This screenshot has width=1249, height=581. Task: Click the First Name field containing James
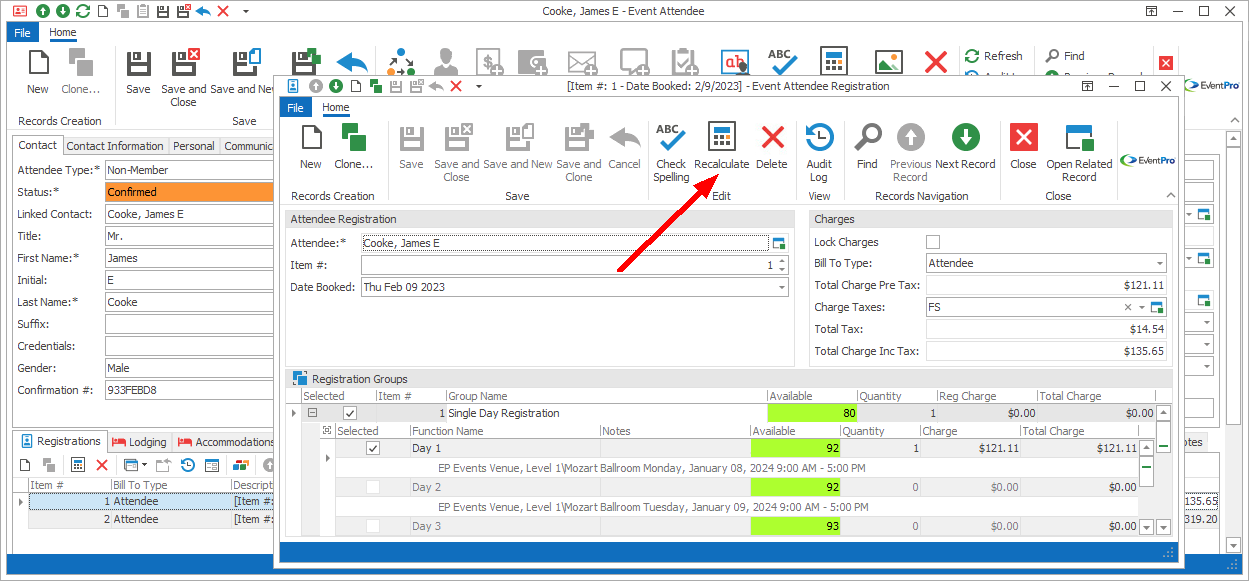point(189,258)
